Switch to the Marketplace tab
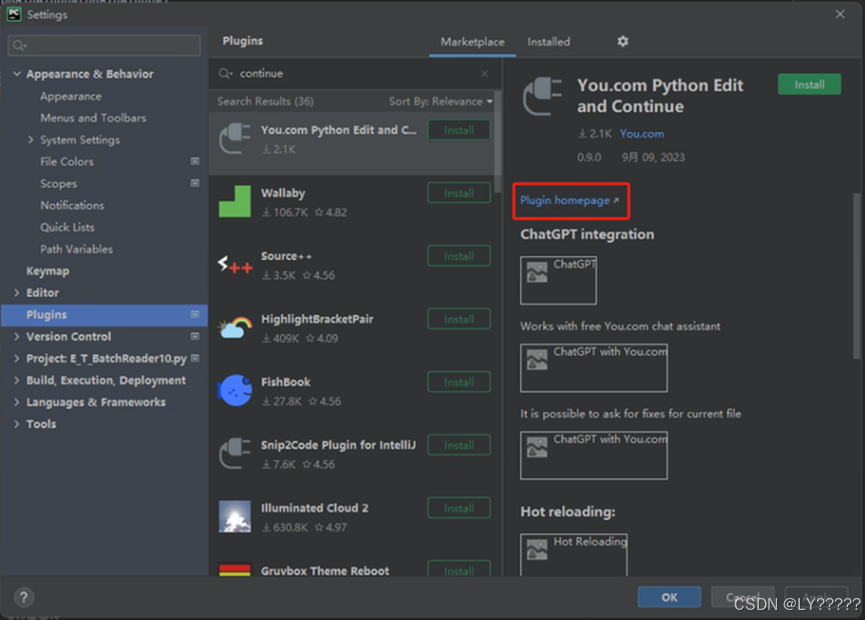The image size is (865, 620). [472, 42]
